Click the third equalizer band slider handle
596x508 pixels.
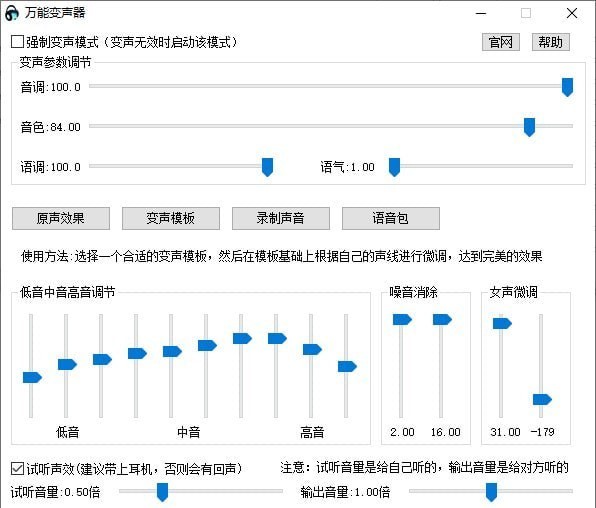click(102, 359)
